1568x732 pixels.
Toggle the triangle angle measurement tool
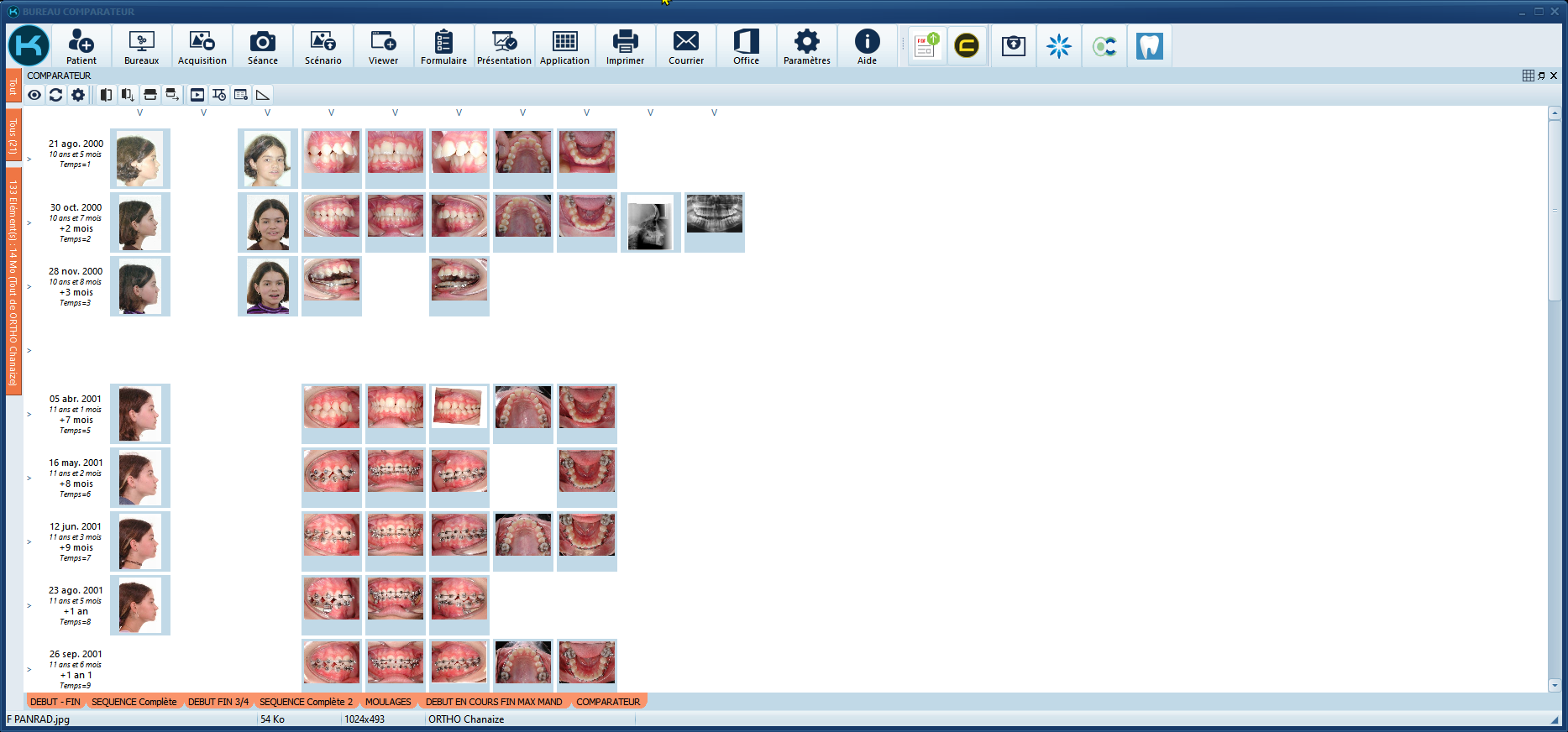[263, 95]
